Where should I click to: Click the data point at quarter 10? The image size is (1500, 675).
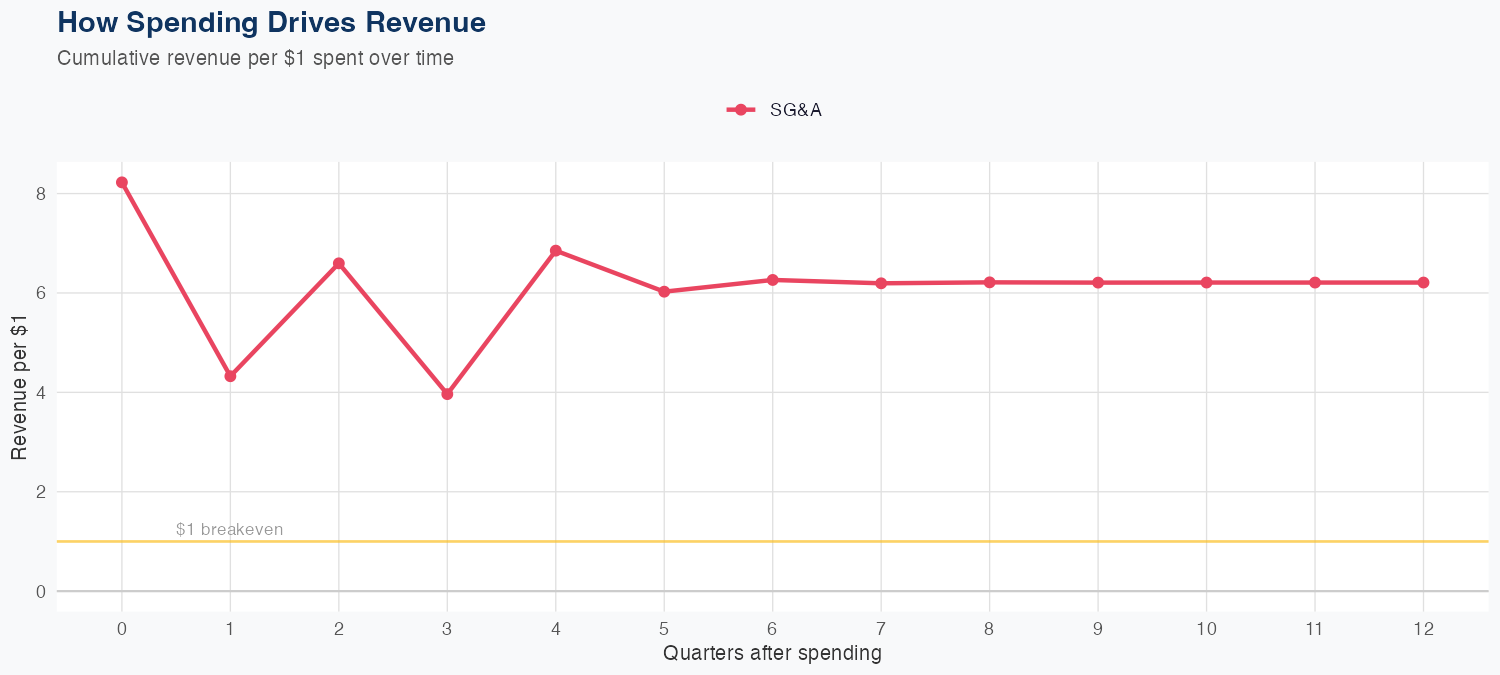pos(1206,283)
